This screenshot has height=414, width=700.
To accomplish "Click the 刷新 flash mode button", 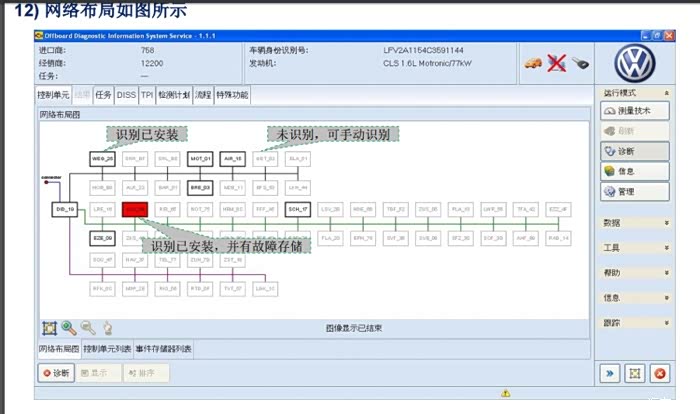I will coord(635,131).
